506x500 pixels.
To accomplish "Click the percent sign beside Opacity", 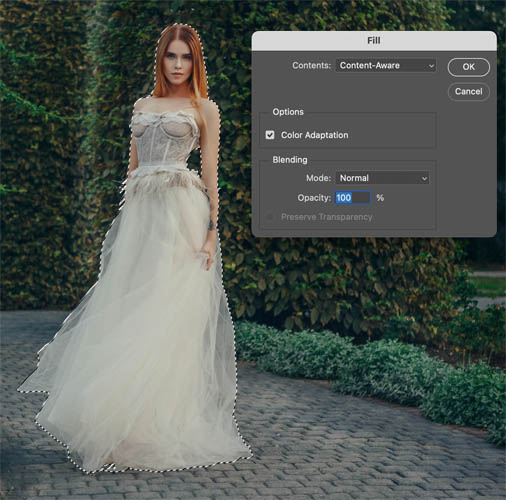I will pos(380,198).
